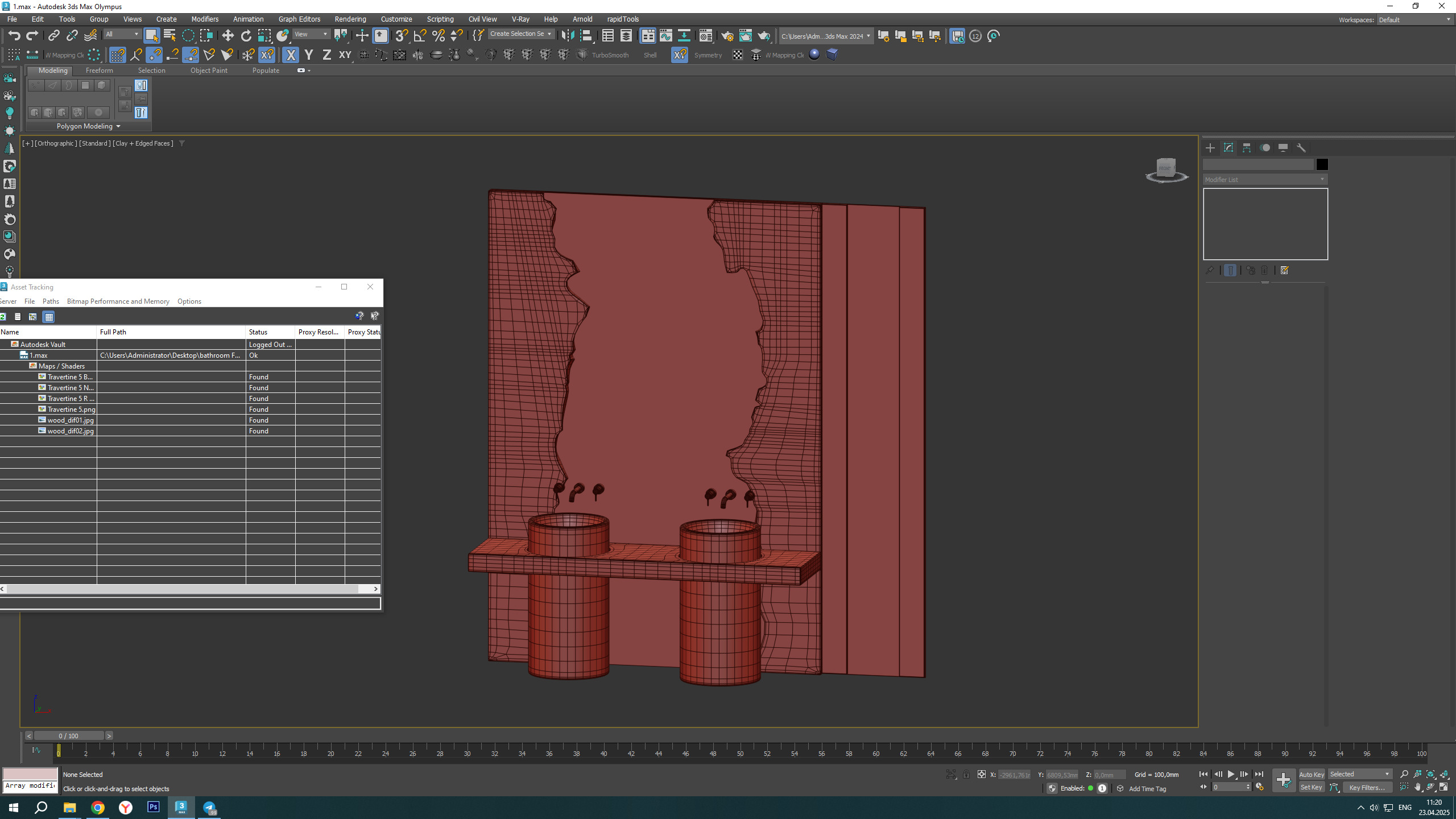The height and width of the screenshot is (819, 1456).
Task: Open the Utilities wrench panel tab
Action: (1301, 148)
